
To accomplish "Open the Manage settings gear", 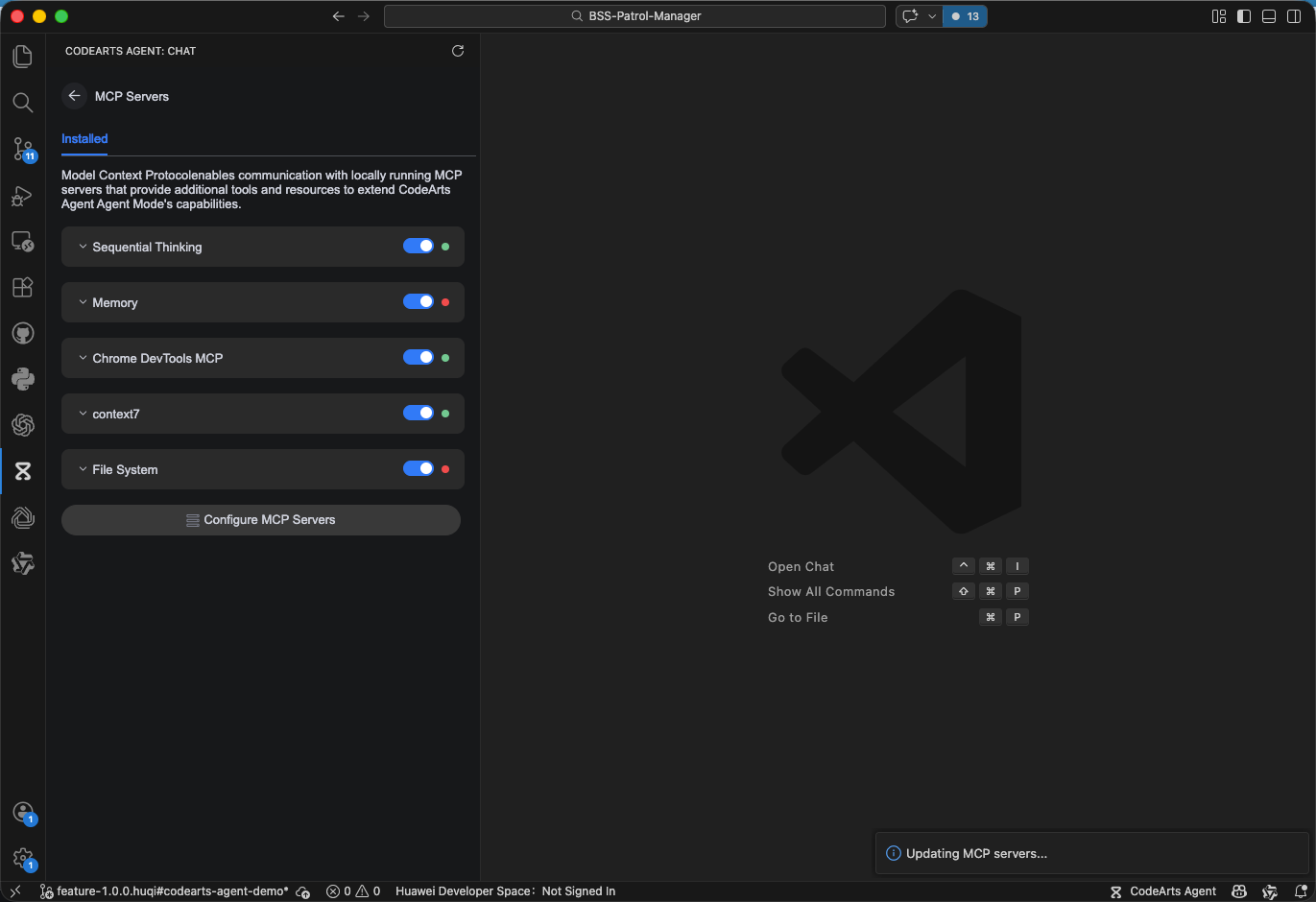I will point(23,858).
